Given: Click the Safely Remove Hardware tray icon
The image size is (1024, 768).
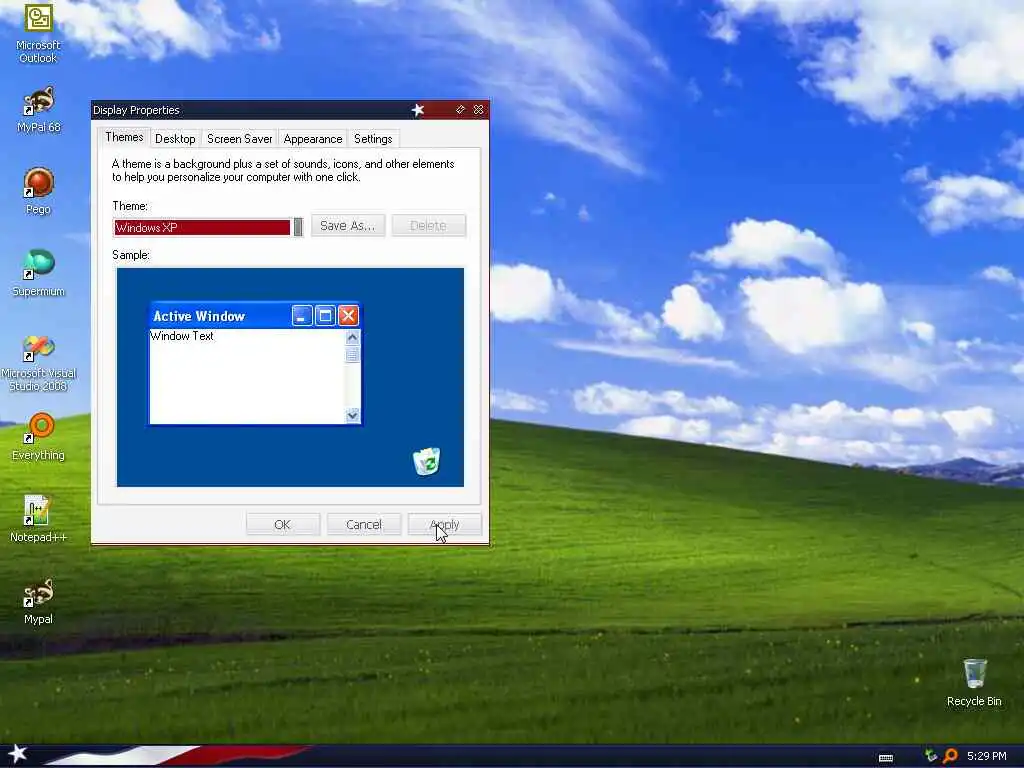Looking at the screenshot, I should pos(931,756).
